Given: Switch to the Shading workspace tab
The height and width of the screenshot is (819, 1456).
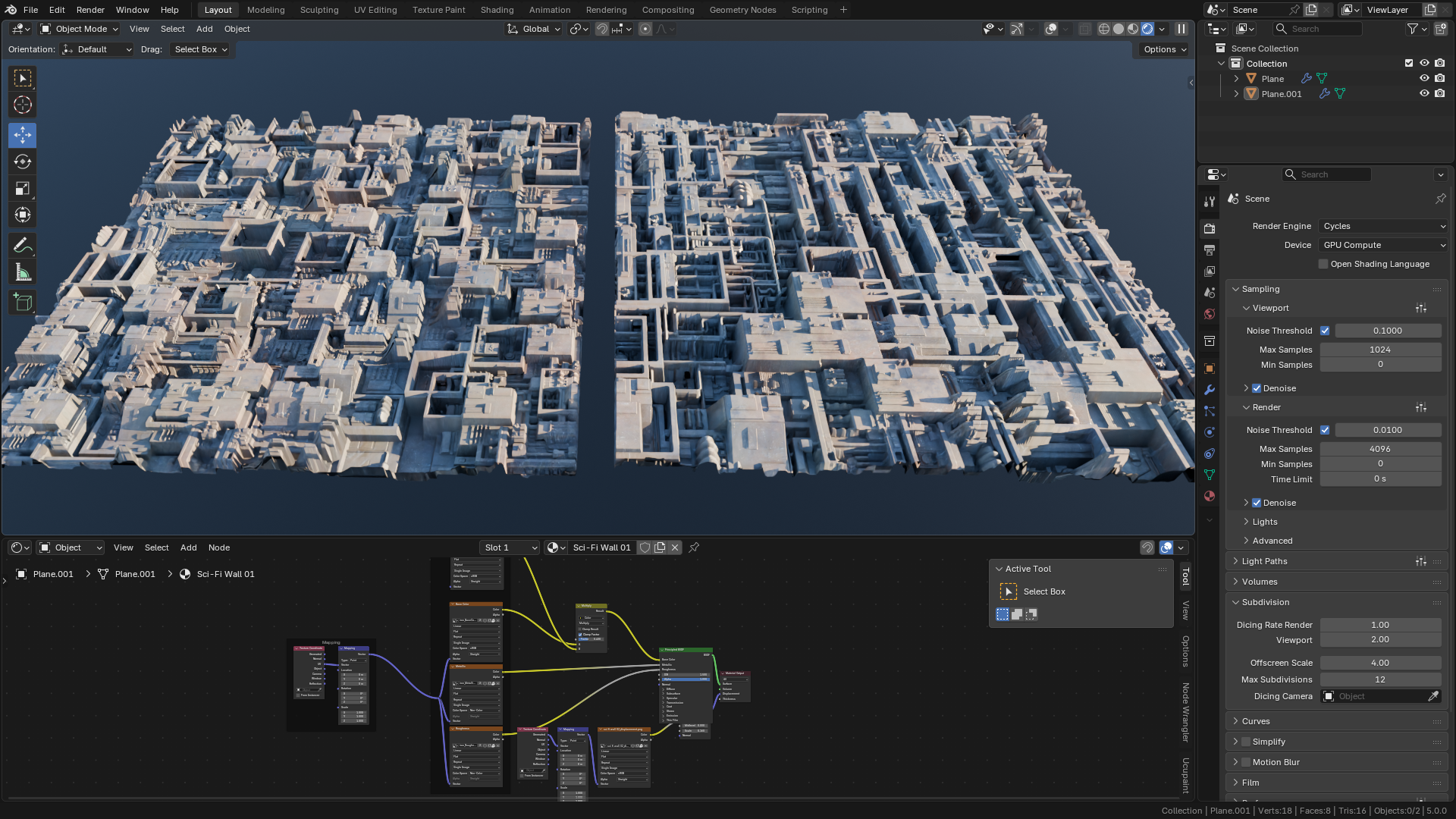Looking at the screenshot, I should tap(497, 10).
